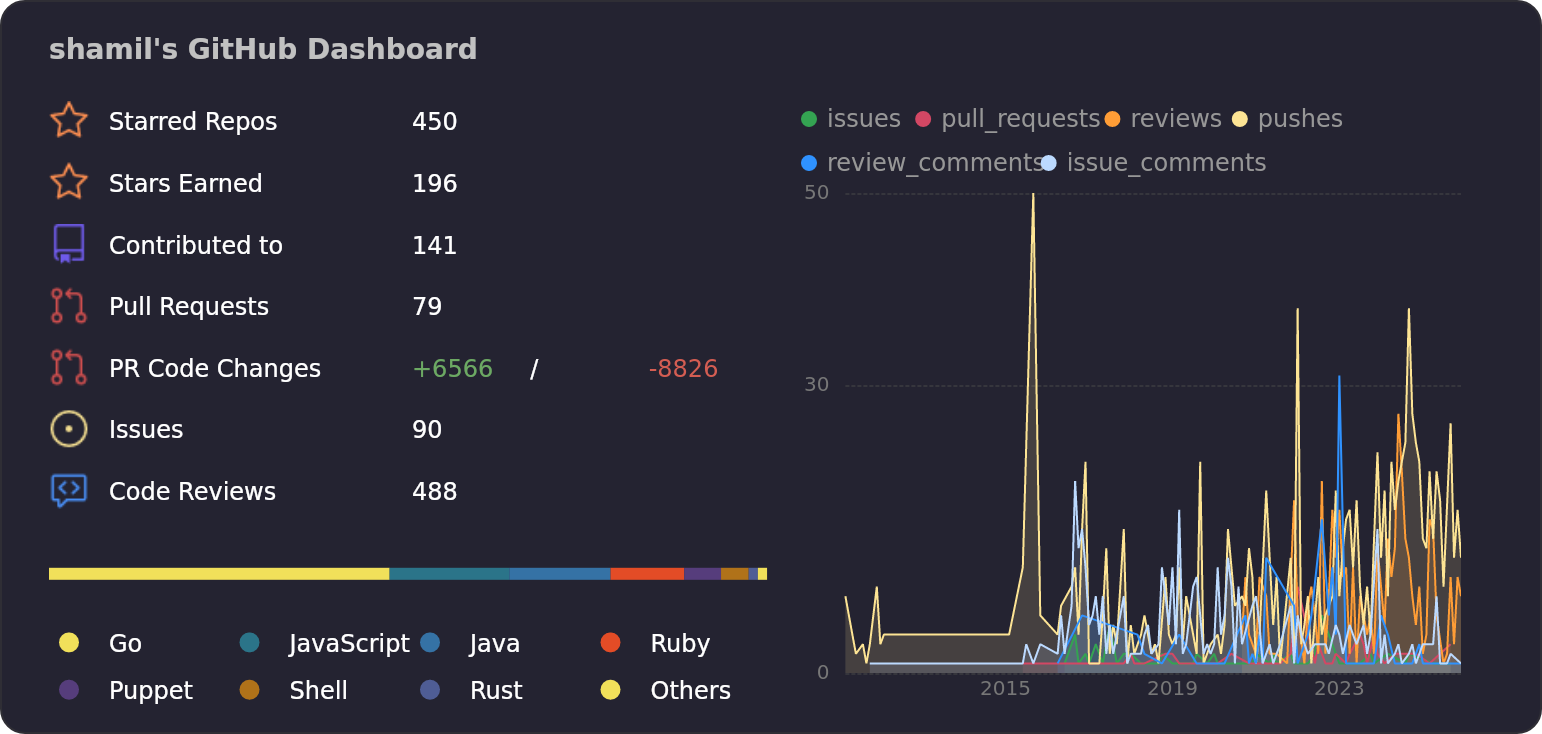Toggle the issues series in the chart legend
The width and height of the screenshot is (1542, 734).
[x=845, y=118]
